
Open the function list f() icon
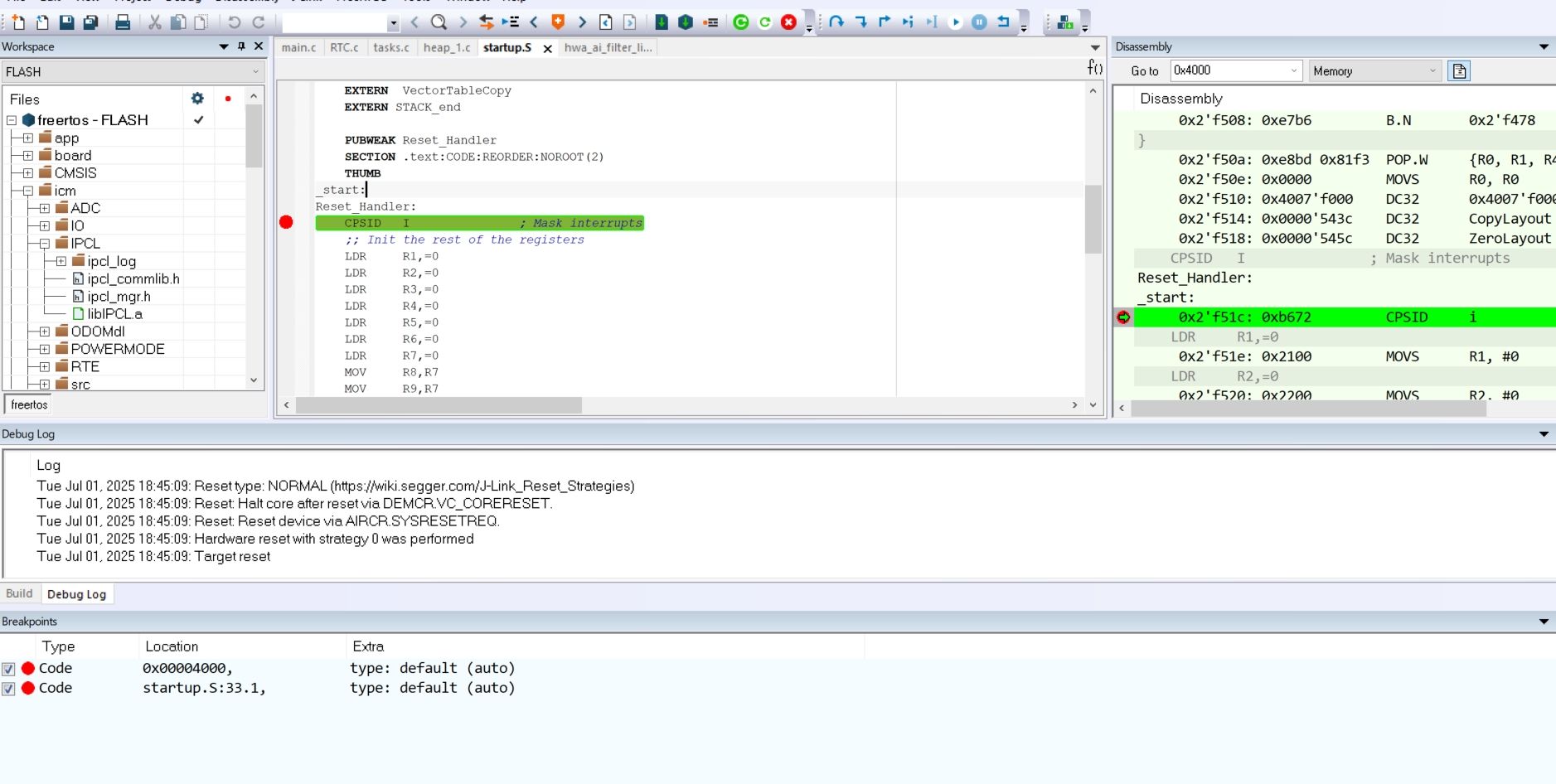[1095, 67]
